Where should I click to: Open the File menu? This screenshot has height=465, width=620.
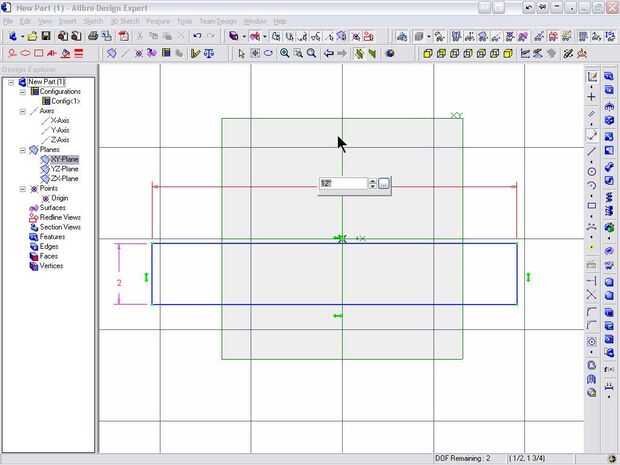point(8,21)
